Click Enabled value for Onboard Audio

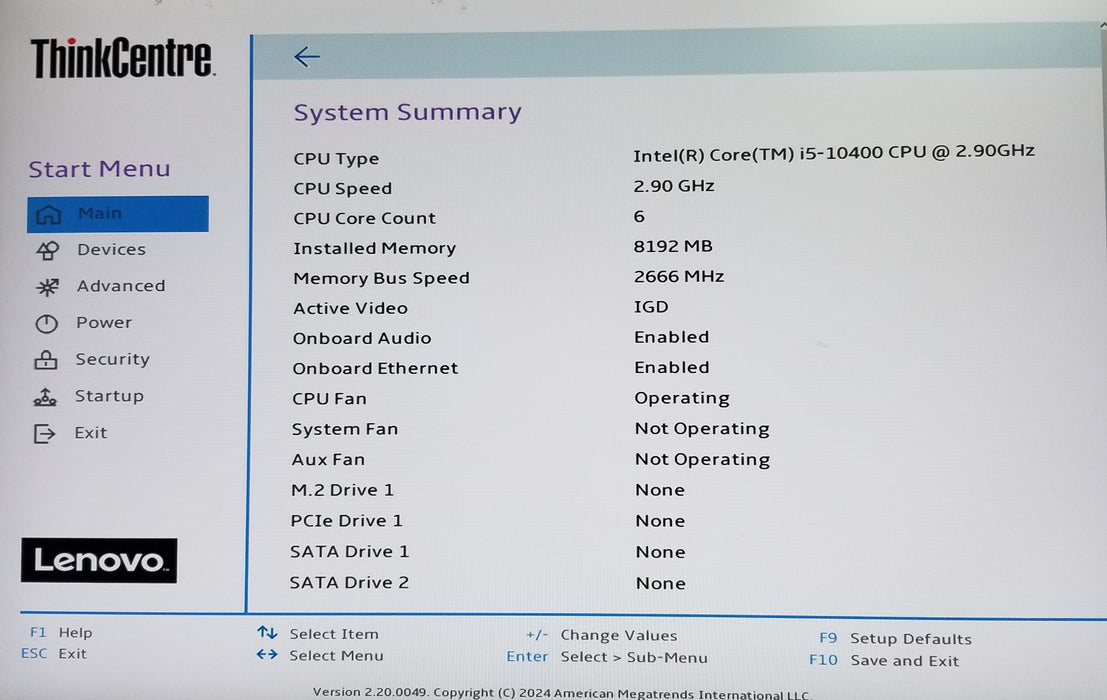coord(671,337)
